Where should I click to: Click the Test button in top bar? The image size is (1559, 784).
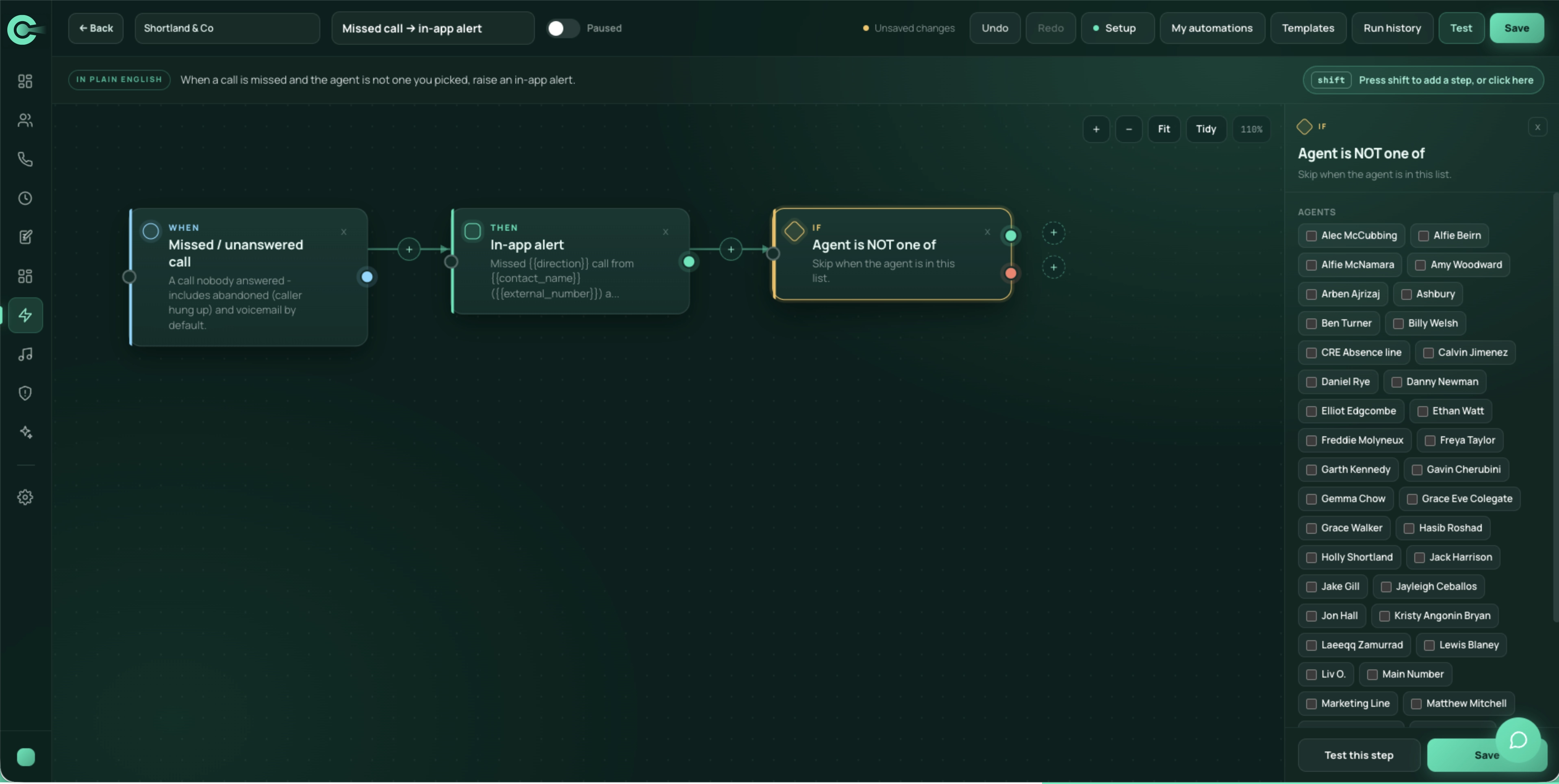(x=1461, y=28)
